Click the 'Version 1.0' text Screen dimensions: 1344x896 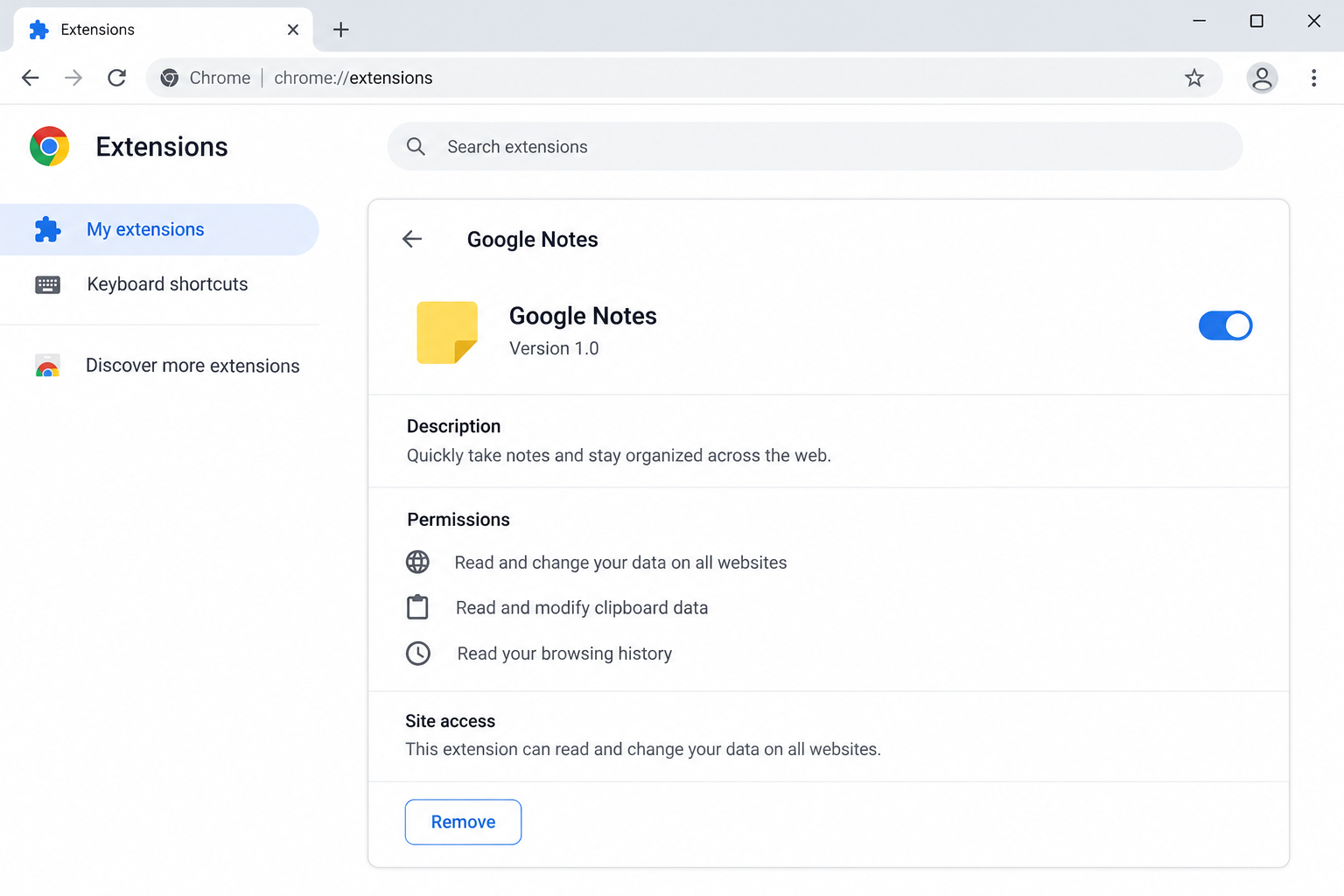click(x=554, y=348)
